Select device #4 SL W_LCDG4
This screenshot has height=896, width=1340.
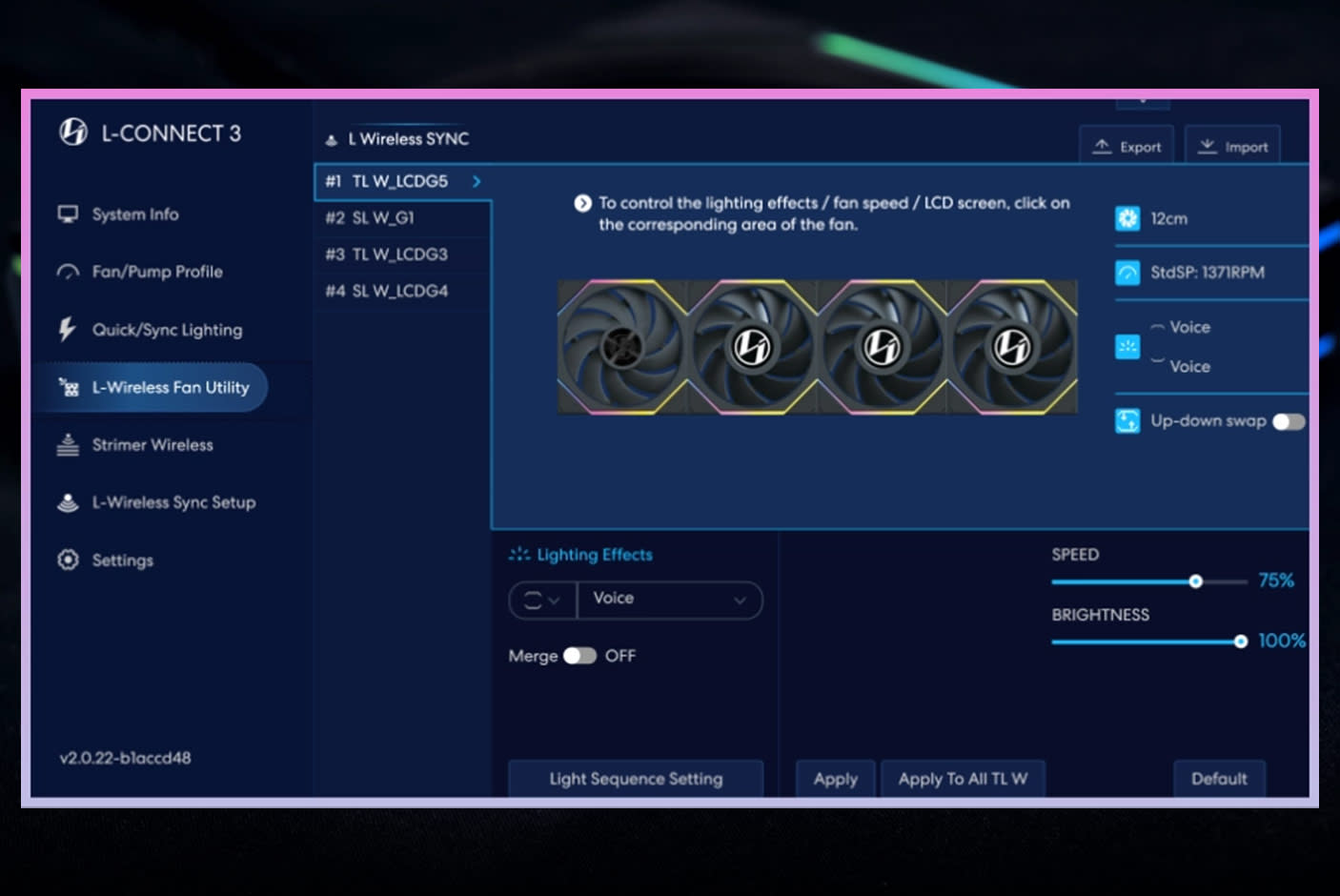pos(402,291)
